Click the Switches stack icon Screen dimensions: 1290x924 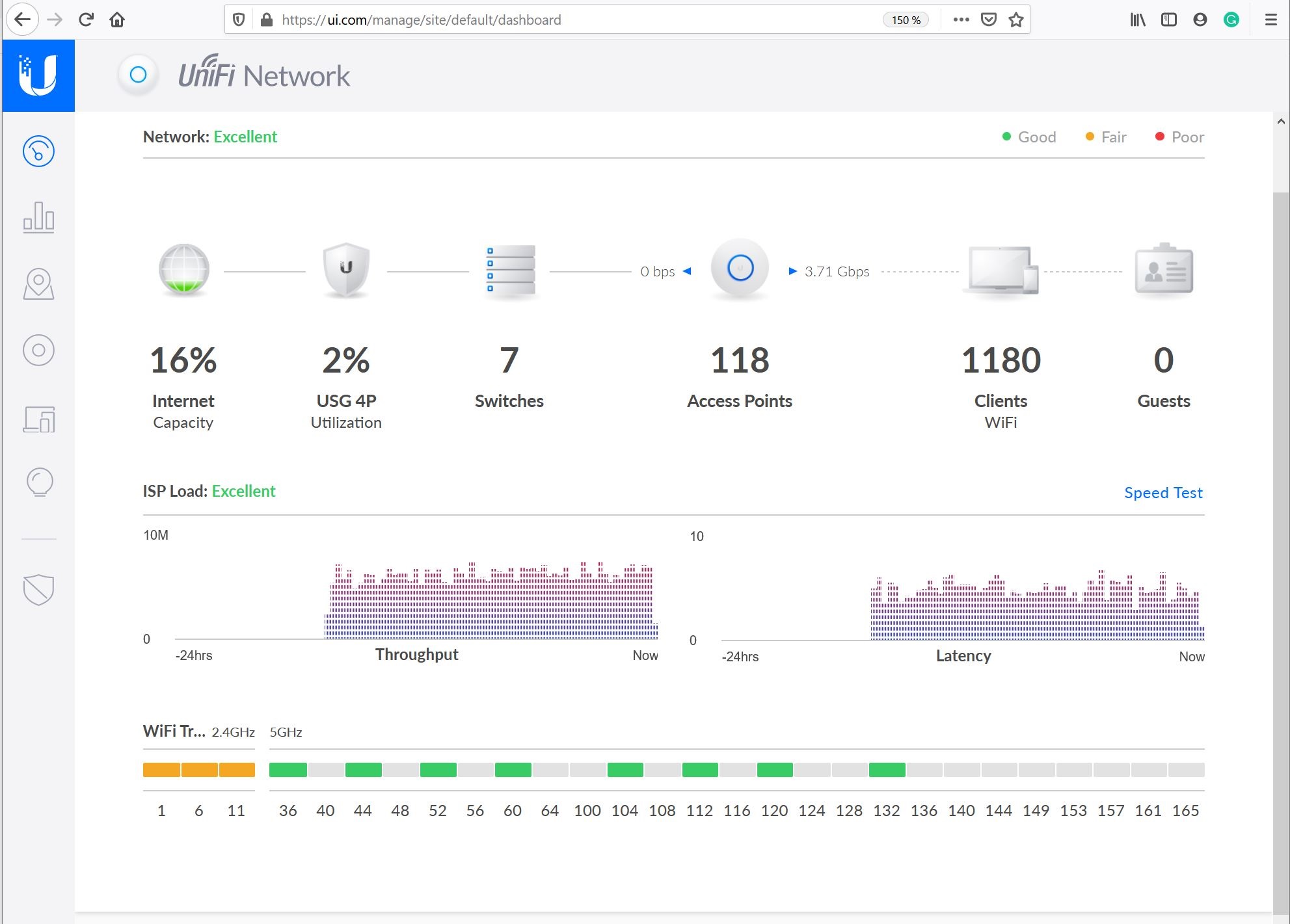click(x=511, y=272)
